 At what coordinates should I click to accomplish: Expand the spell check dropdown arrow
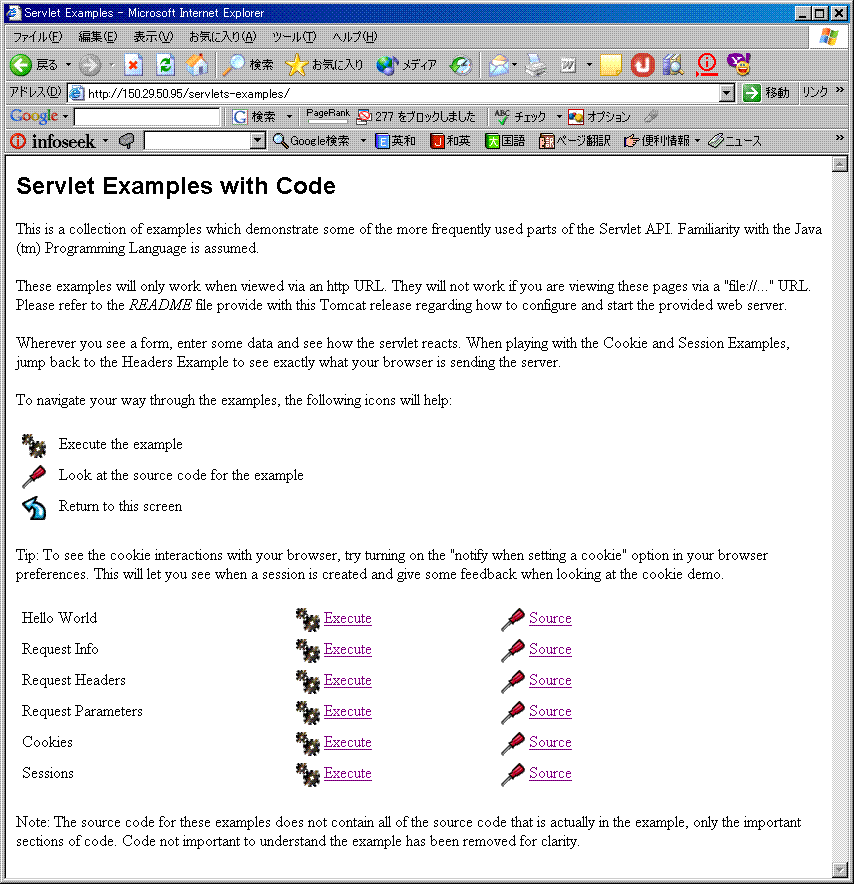[559, 117]
